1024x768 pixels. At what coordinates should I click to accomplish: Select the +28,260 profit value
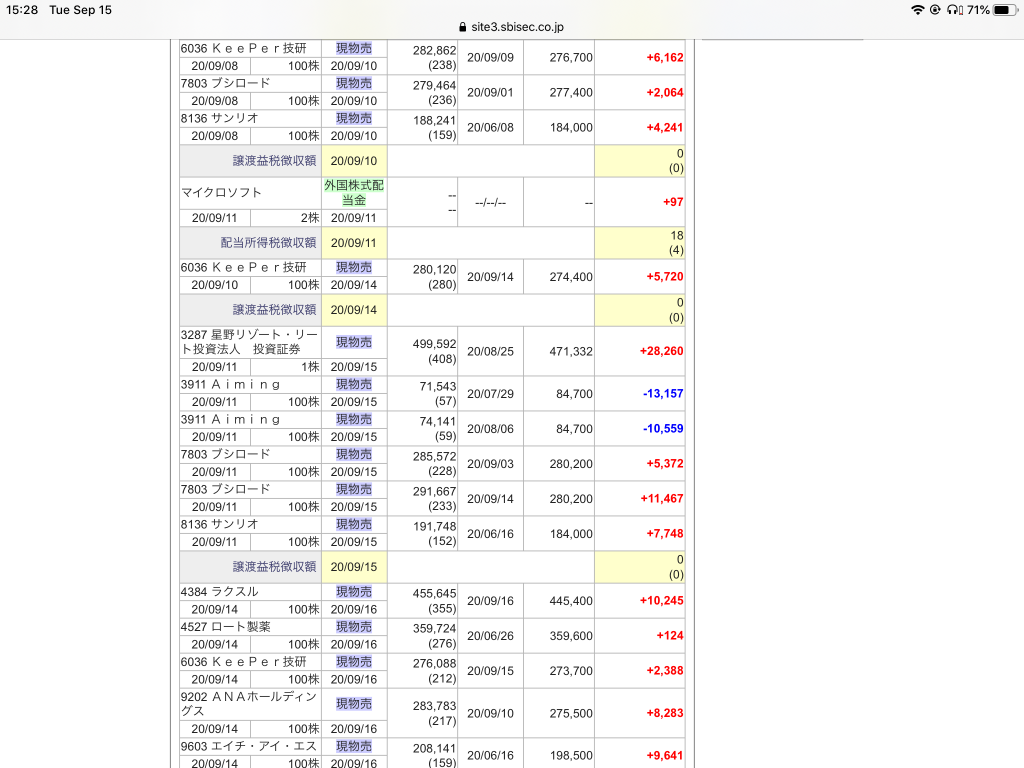[x=662, y=351]
